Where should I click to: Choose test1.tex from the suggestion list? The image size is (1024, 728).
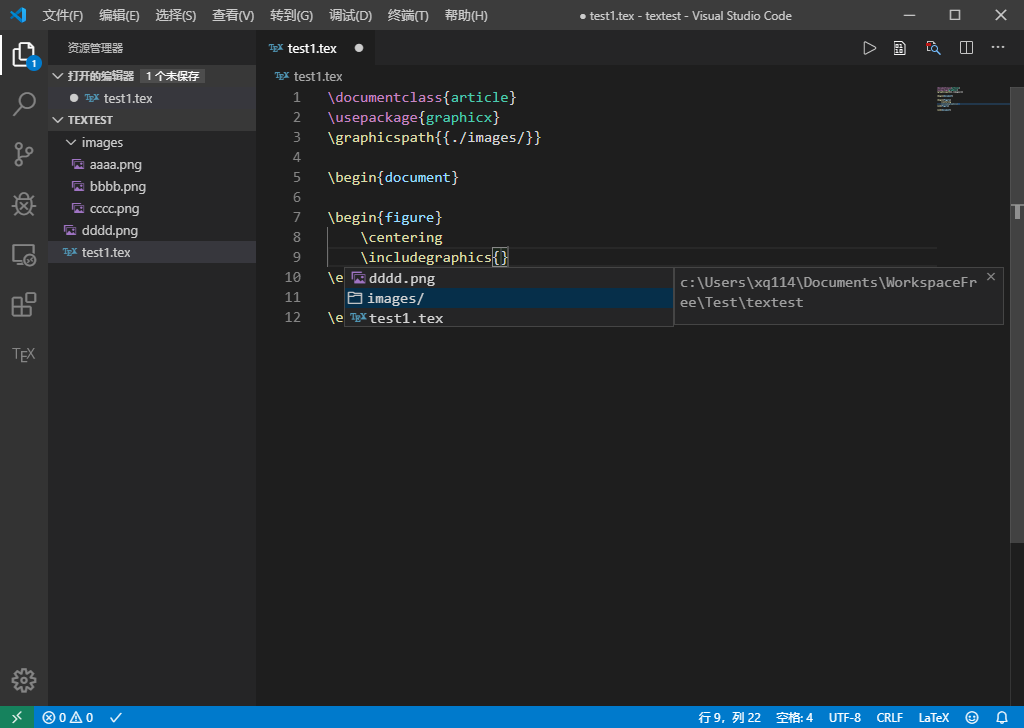509,319
